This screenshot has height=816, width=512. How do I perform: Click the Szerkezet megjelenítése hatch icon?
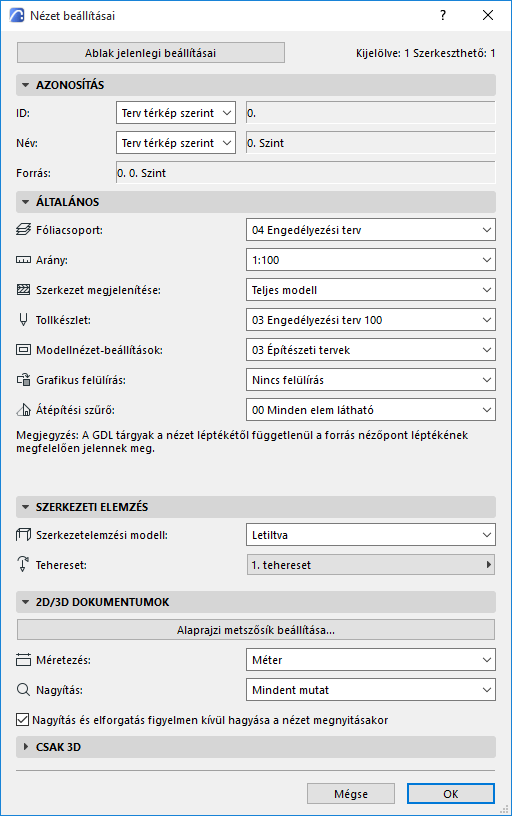23,290
